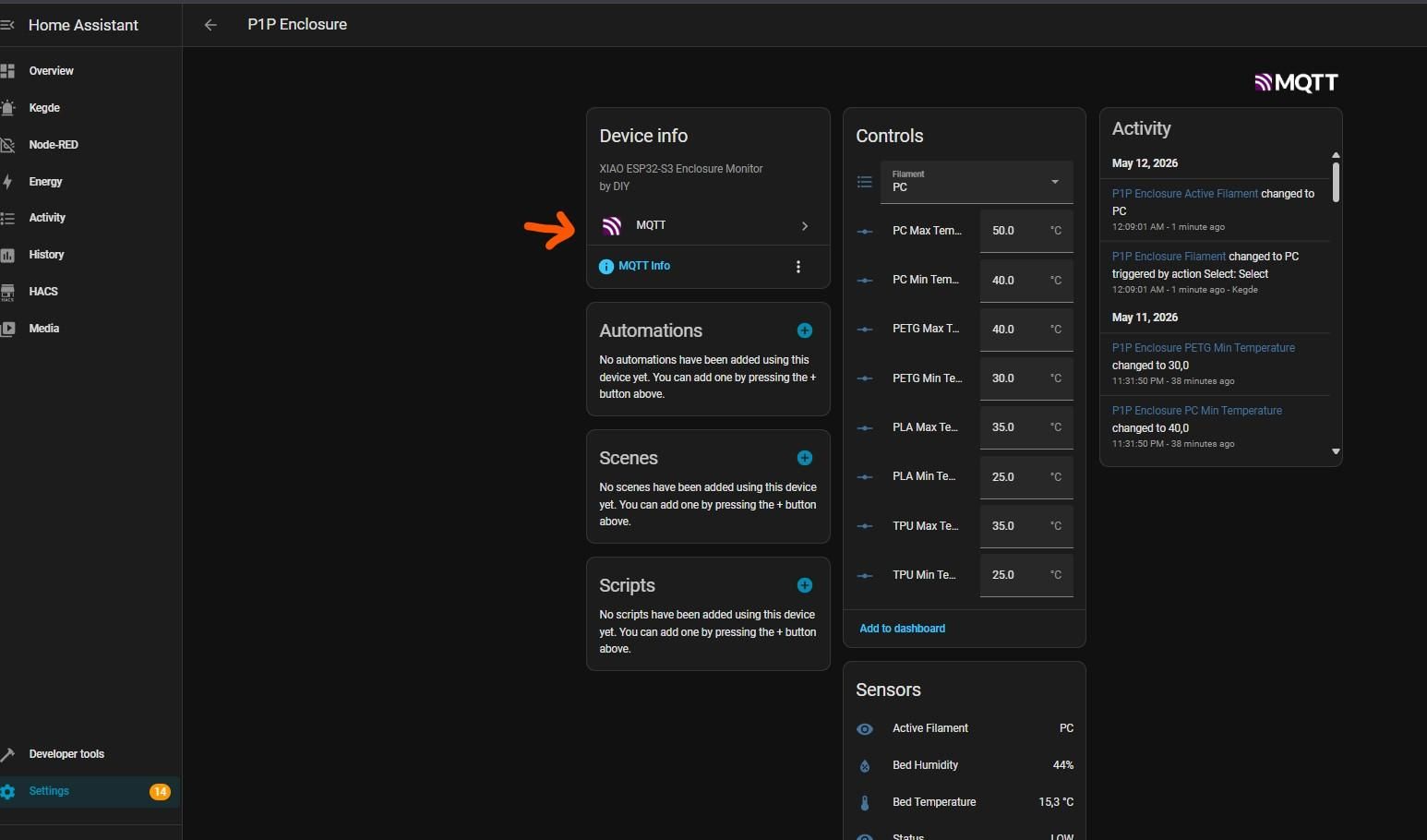
Task: Open the Bed Humidity sensor row
Action: (965, 765)
